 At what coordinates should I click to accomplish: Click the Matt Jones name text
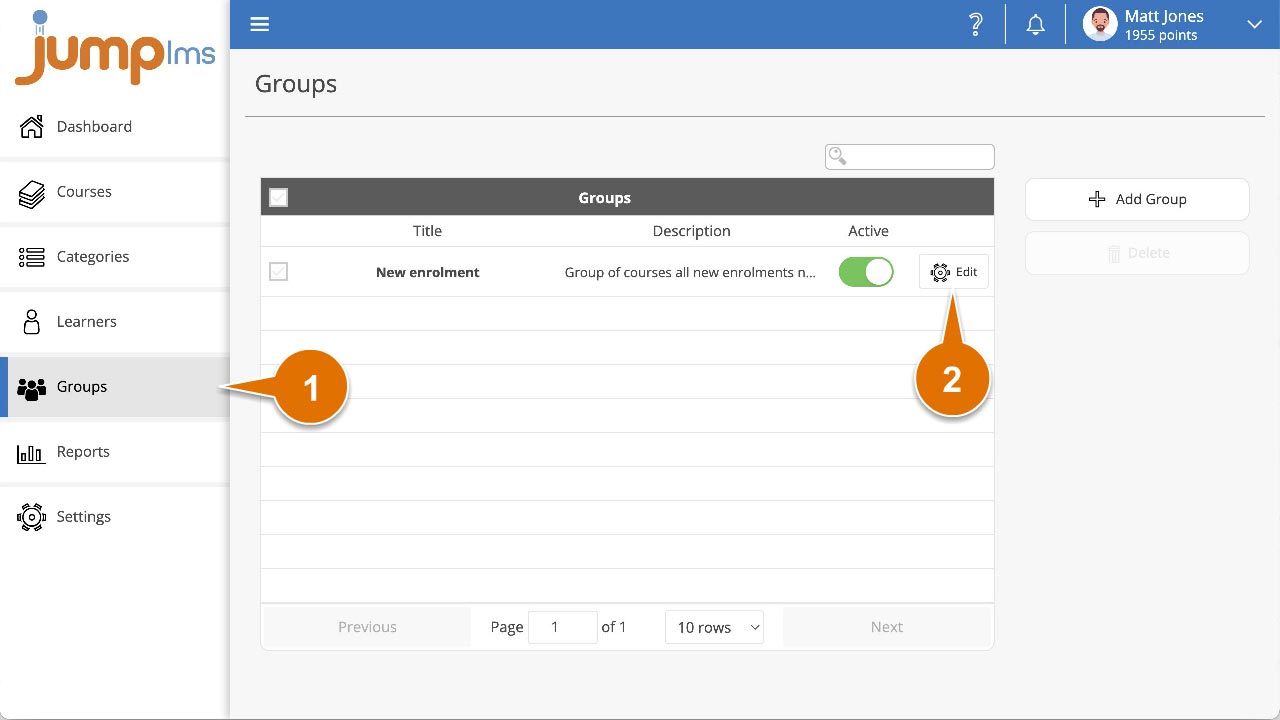pos(1164,16)
